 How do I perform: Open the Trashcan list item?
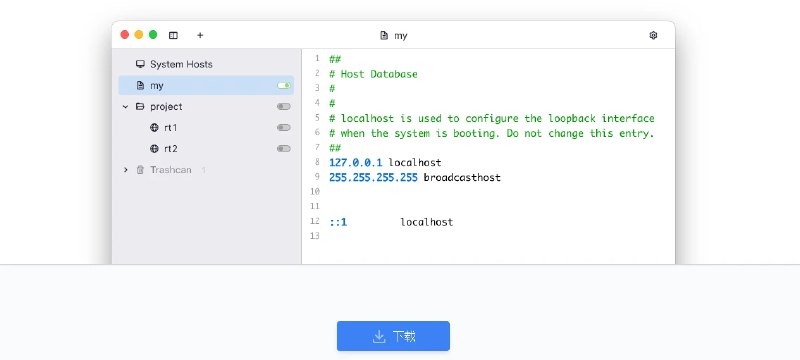[206, 170]
